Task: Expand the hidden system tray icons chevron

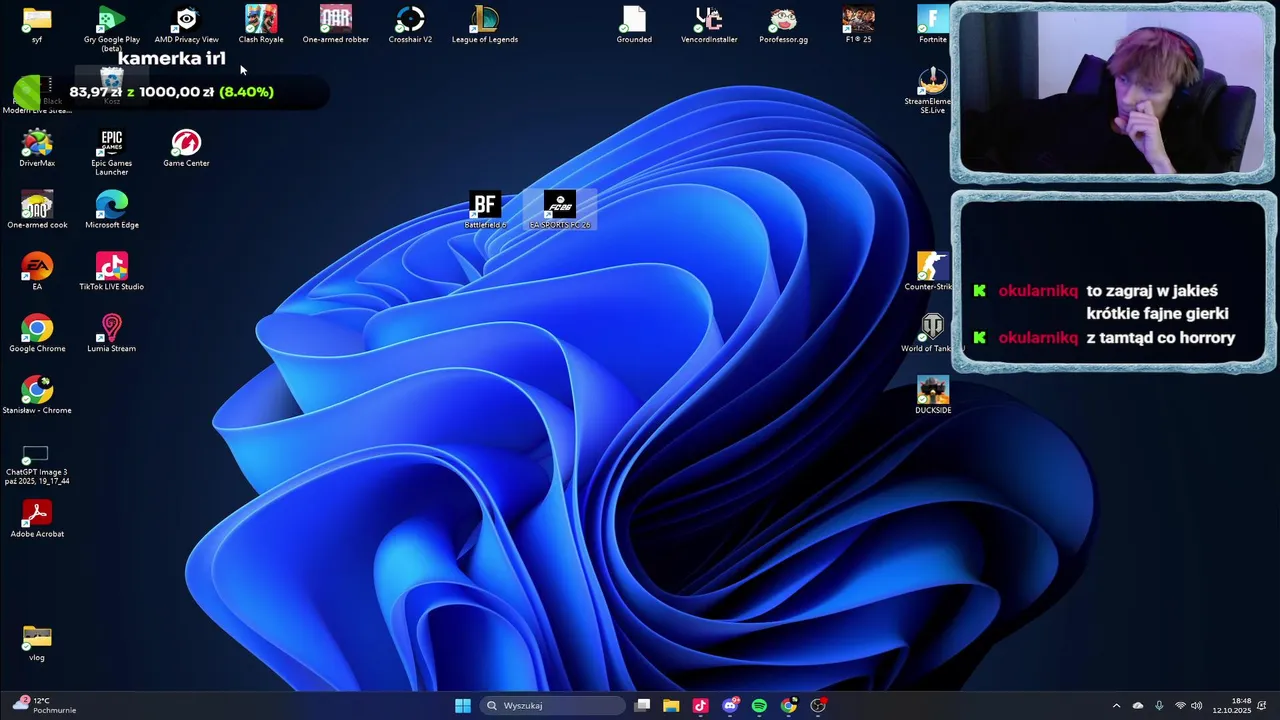Action: [x=1116, y=706]
